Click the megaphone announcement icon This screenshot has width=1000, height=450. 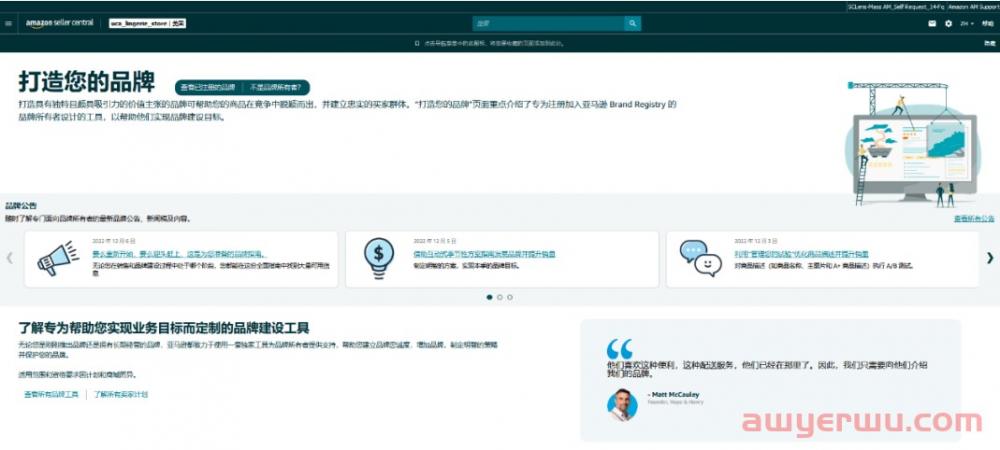pyautogui.click(x=57, y=259)
